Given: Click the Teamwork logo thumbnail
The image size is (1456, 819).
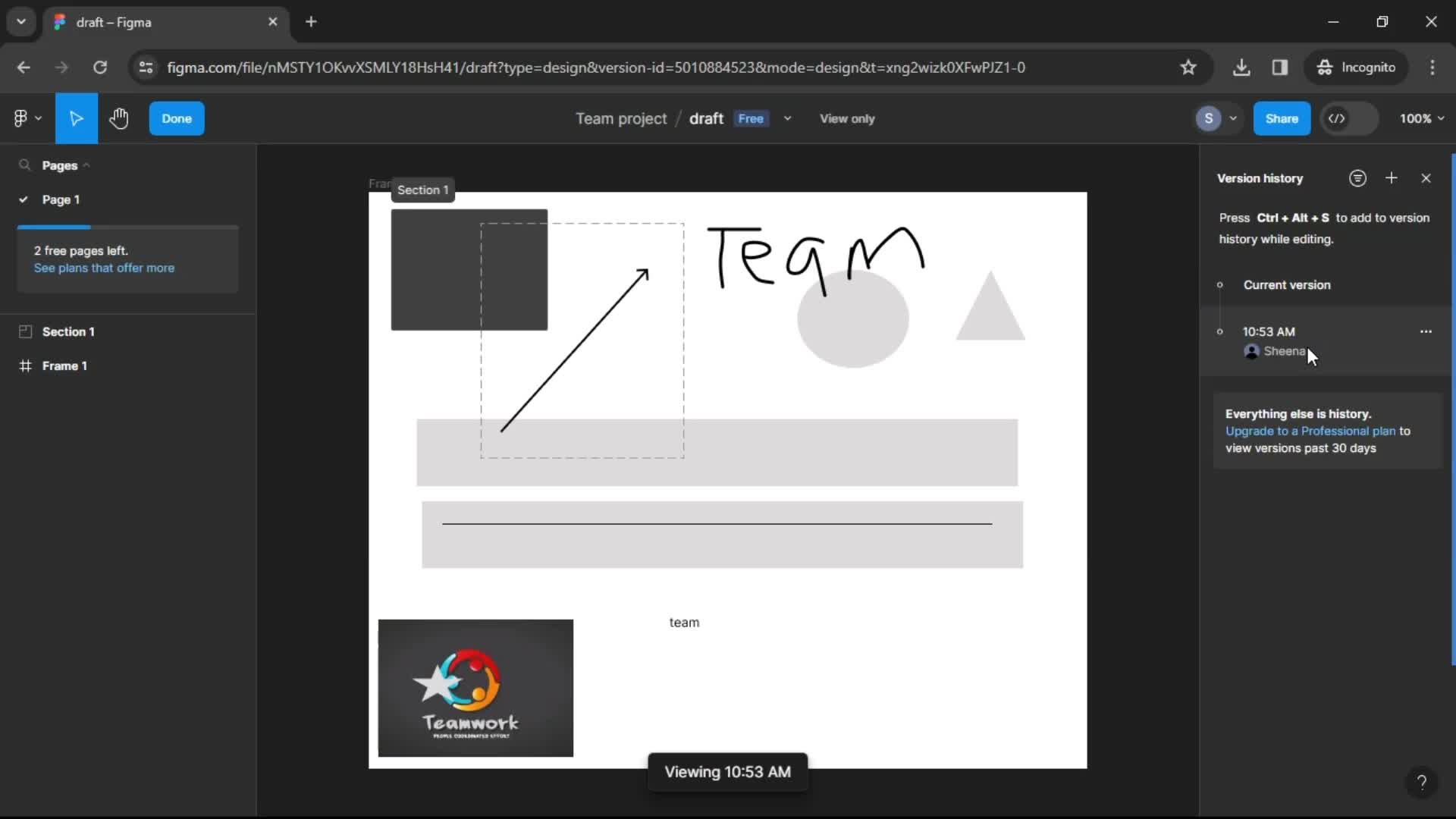Looking at the screenshot, I should (476, 688).
